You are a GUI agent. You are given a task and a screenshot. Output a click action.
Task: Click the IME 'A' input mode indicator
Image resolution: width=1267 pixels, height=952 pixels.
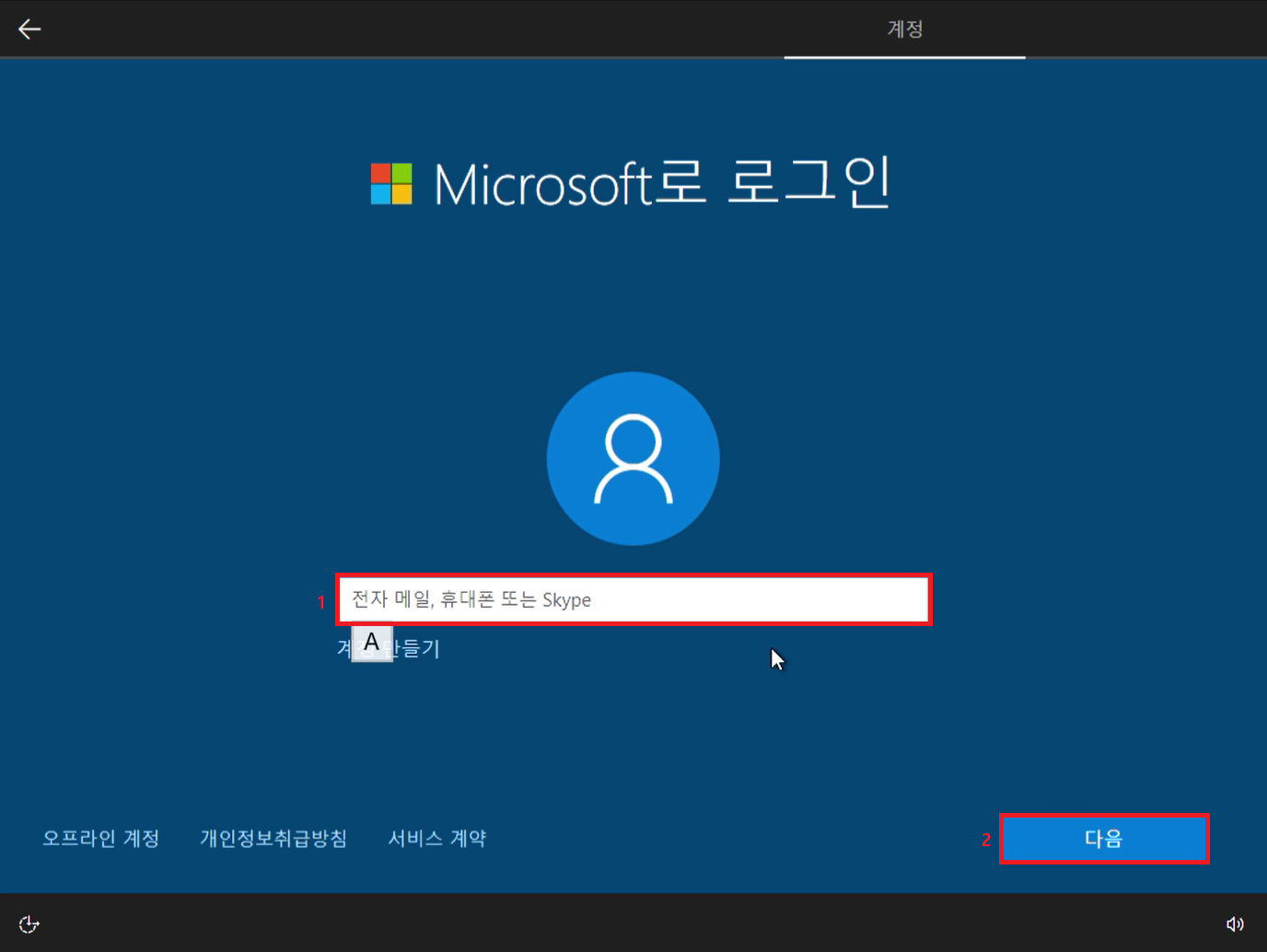(372, 643)
